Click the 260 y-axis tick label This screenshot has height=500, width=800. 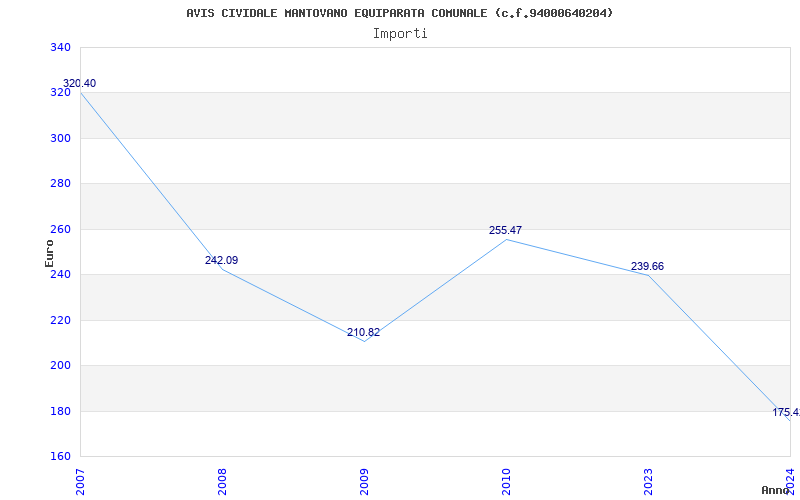tap(60, 229)
